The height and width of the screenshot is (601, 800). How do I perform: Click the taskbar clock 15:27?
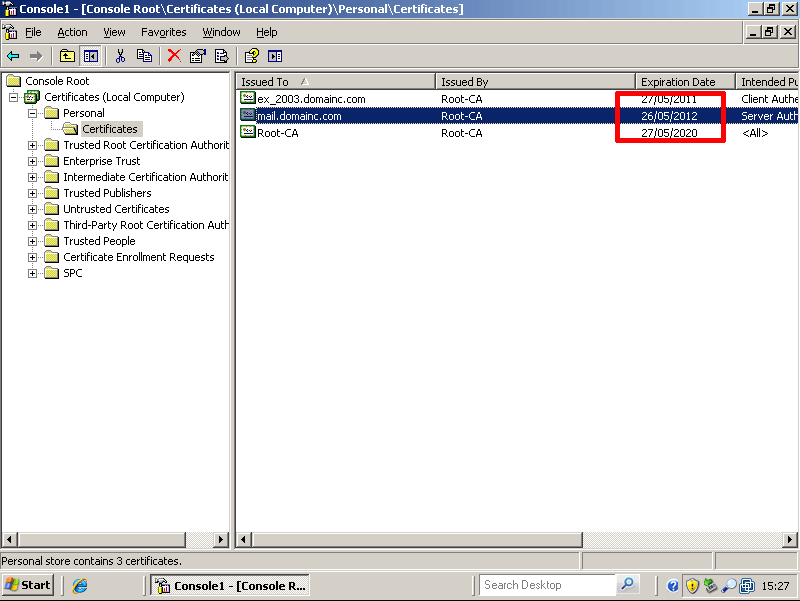775,586
